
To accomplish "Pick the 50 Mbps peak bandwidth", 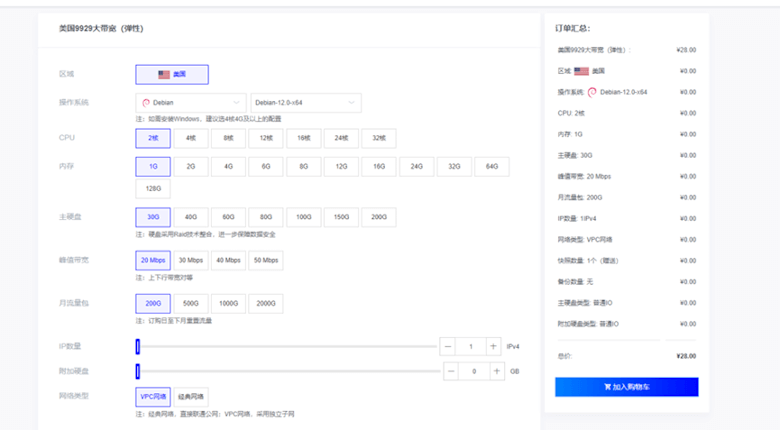I will [x=265, y=260].
